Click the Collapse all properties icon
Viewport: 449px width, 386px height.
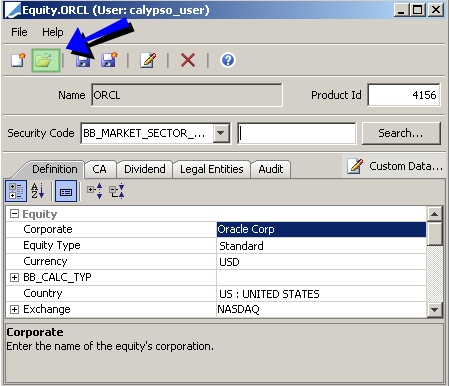click(117, 191)
